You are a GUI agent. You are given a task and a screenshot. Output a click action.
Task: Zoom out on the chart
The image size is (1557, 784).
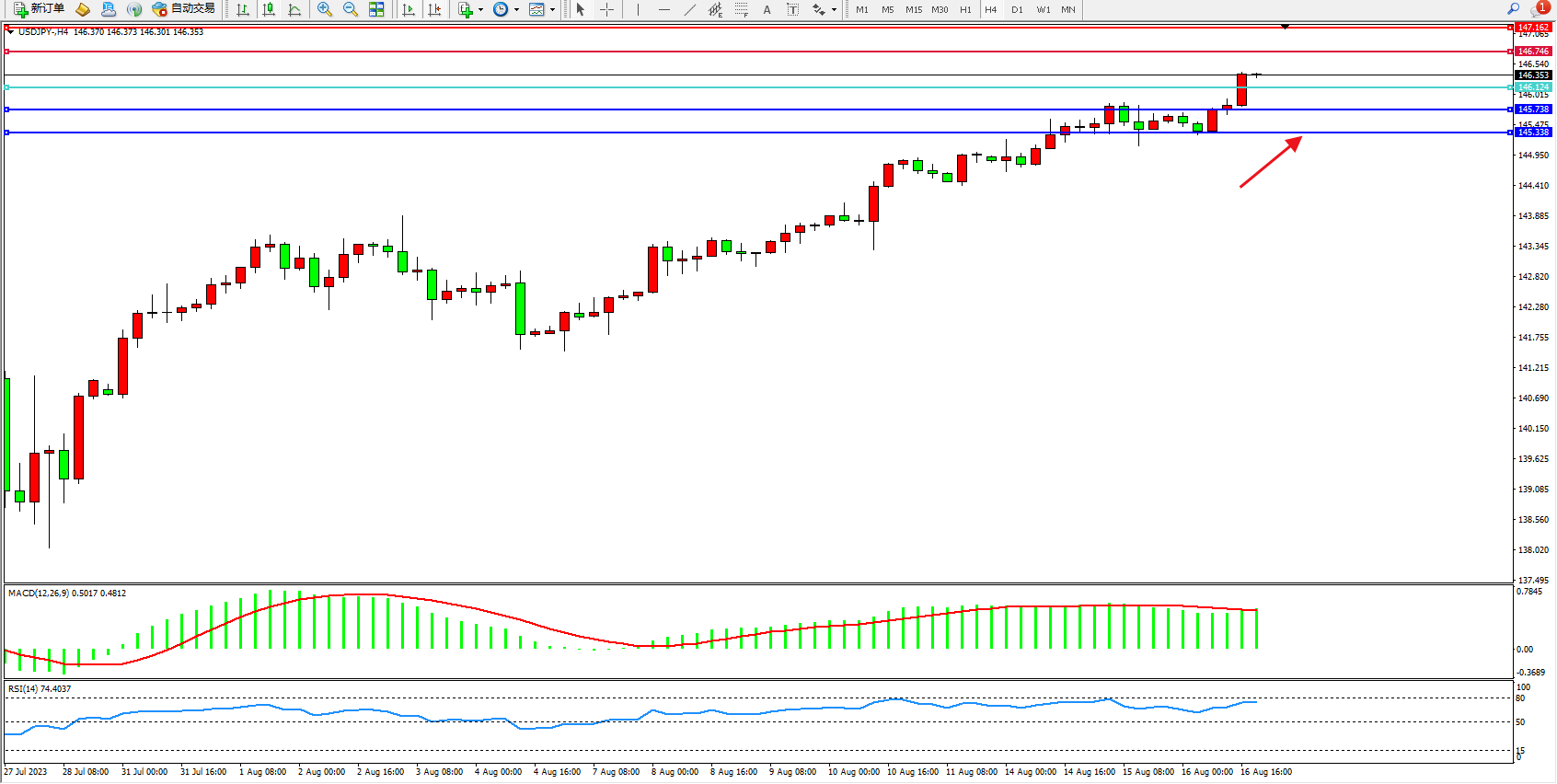tap(350, 9)
